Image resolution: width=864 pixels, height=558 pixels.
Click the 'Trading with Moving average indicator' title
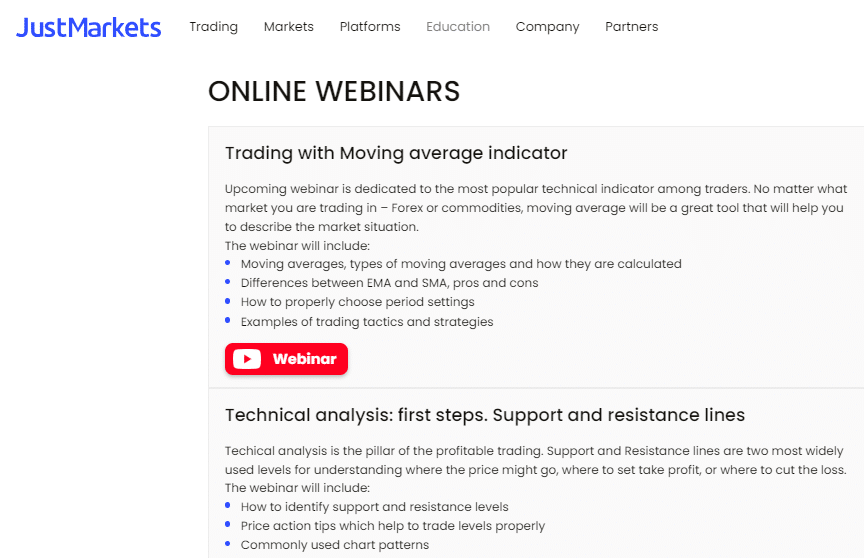396,153
